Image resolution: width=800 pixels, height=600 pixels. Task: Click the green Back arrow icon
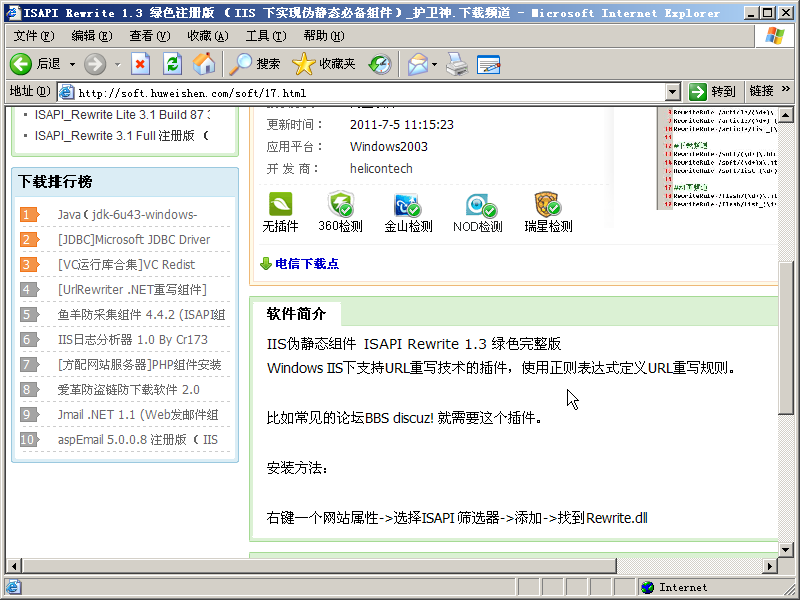click(21, 64)
